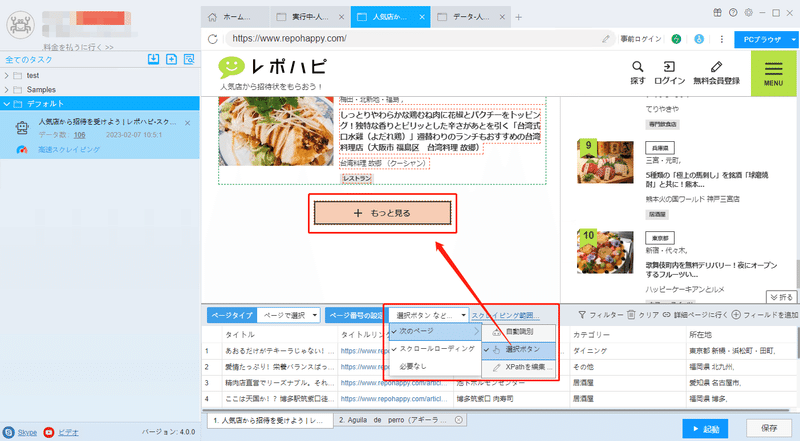This screenshot has height=441, width=800.
Task: Select XPathを編集 in the submenu
Action: (x=519, y=367)
